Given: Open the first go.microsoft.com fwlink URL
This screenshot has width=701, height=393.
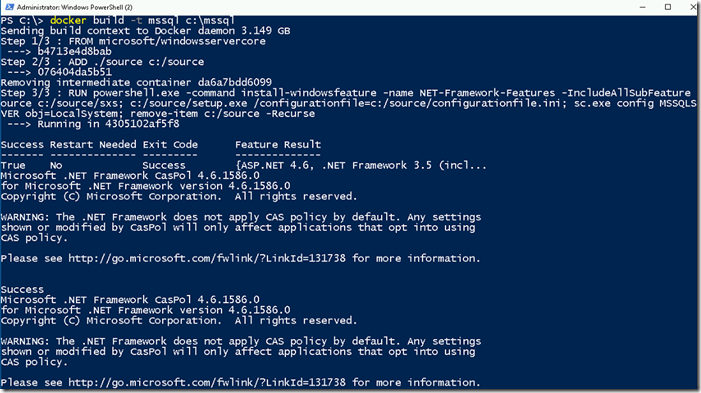Looking at the screenshot, I should 207,258.
